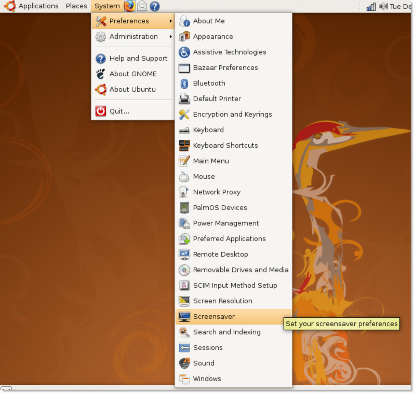Click the Default Printer icon
Viewport: 415px width, 394px height.
point(184,99)
